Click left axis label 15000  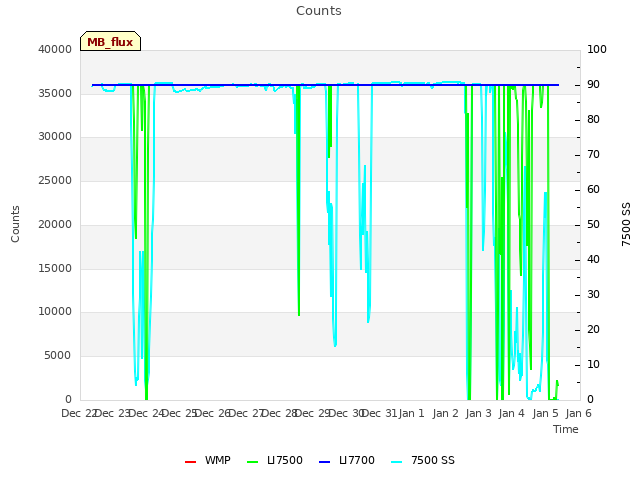pos(55,268)
